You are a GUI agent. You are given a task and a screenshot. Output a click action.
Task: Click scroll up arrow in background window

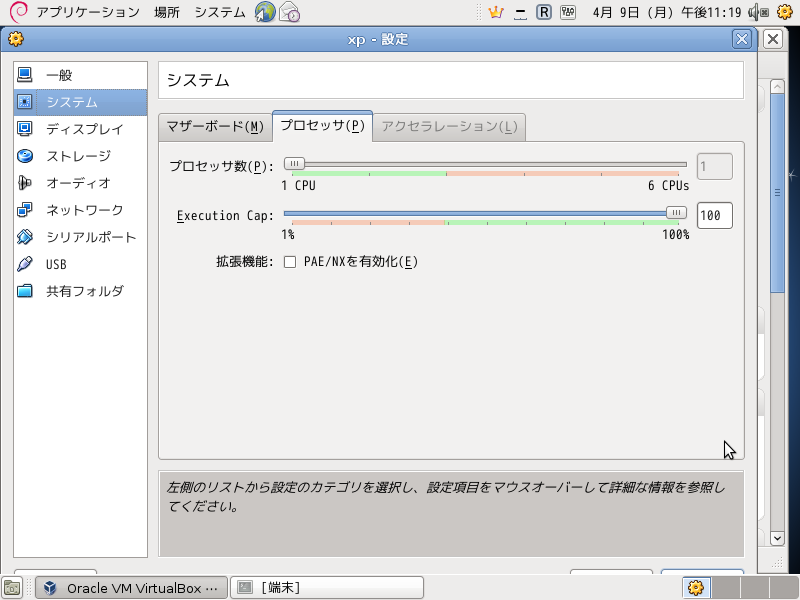(x=777, y=87)
